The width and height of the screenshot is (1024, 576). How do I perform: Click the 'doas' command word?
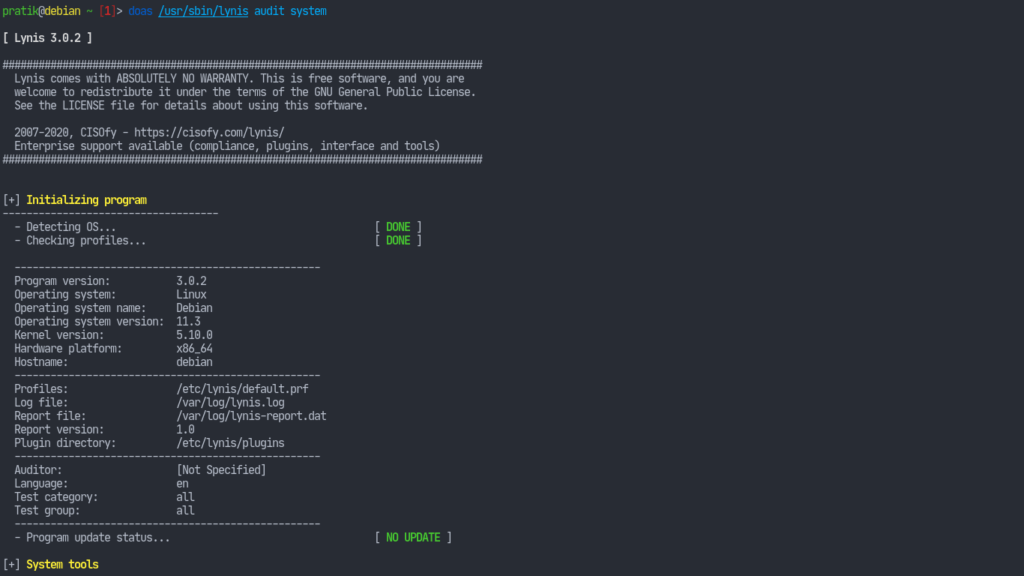tap(140, 11)
